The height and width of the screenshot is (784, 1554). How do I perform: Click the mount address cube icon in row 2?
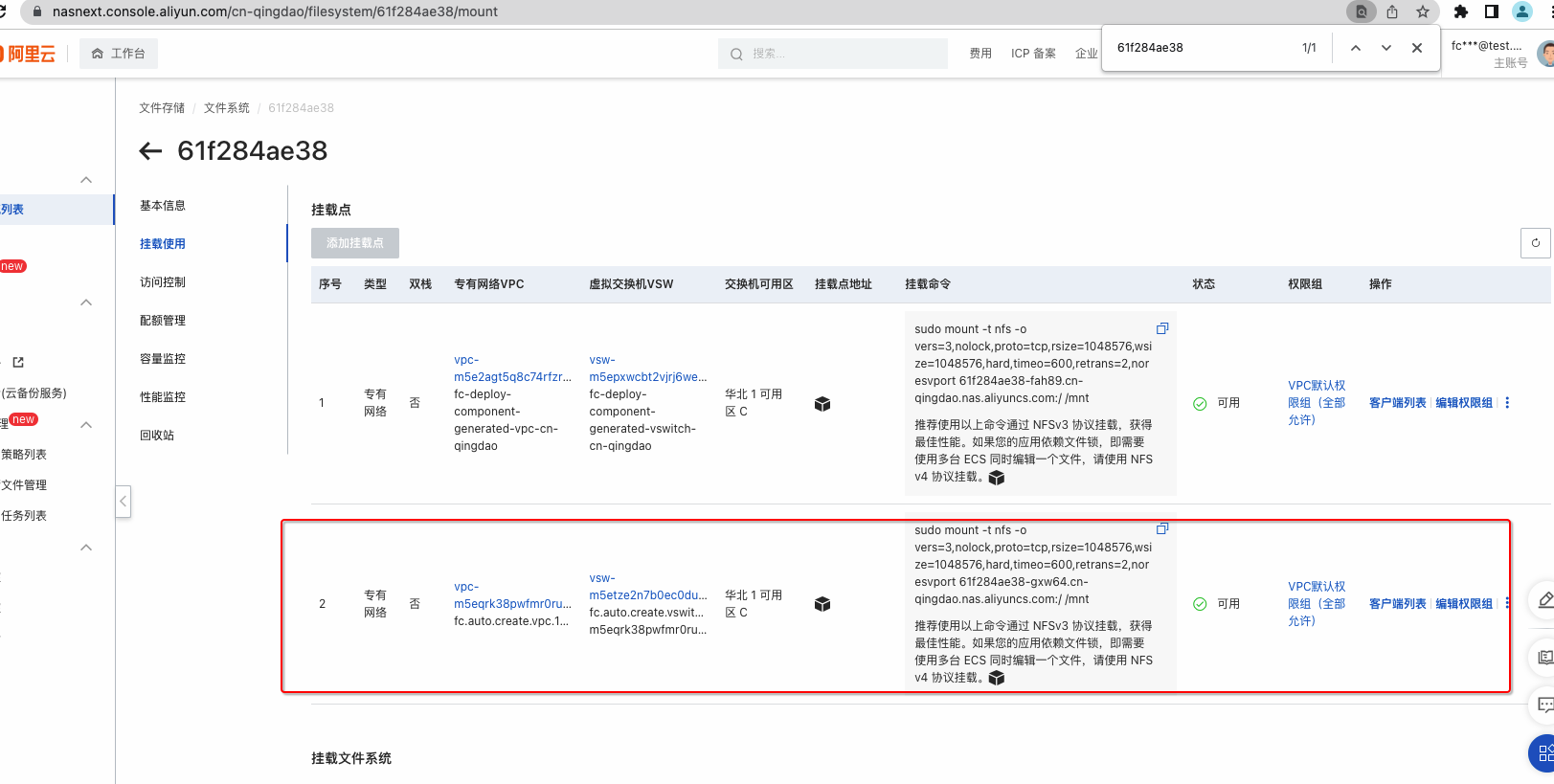click(822, 604)
